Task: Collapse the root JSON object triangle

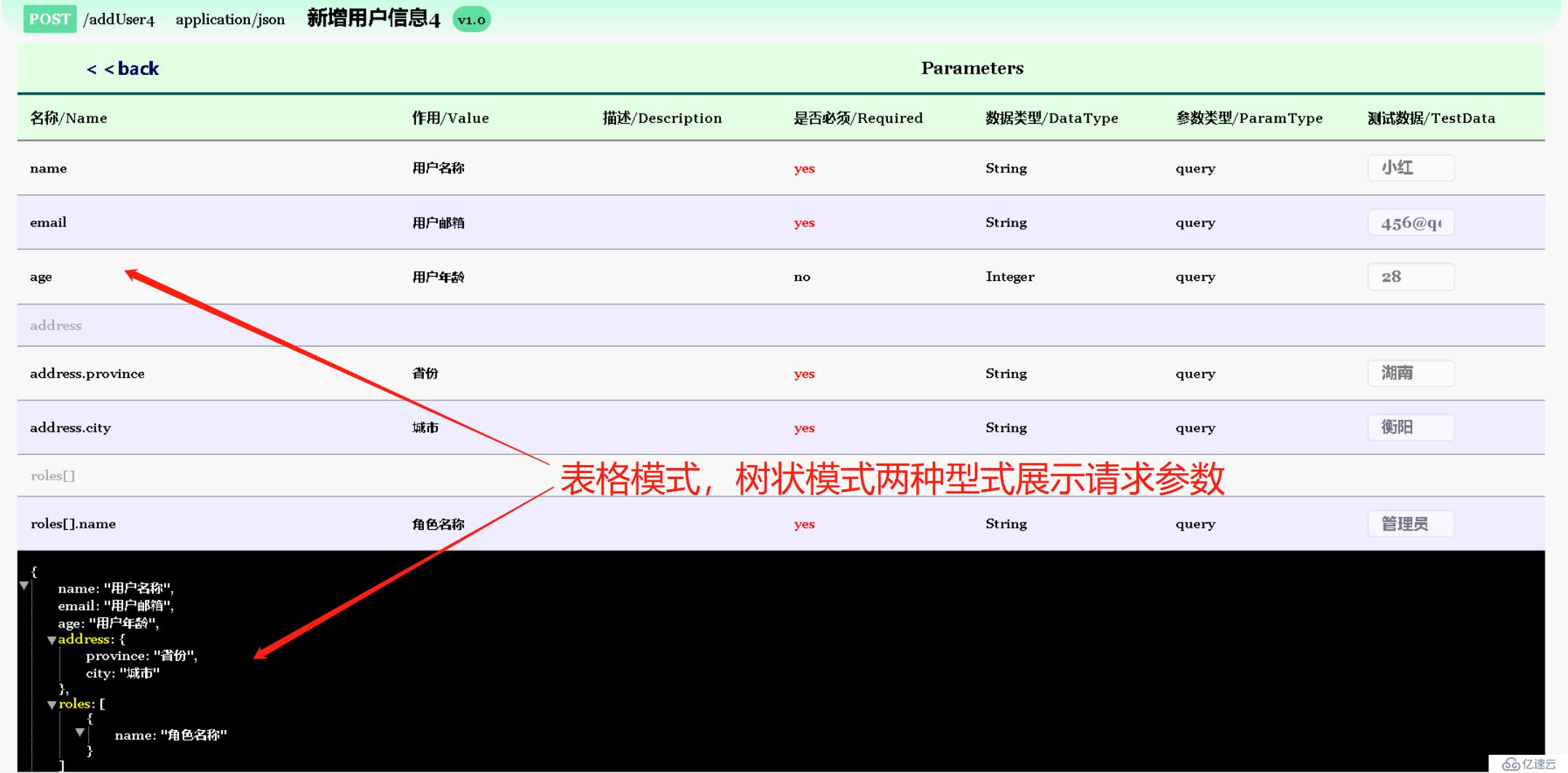Action: (24, 585)
